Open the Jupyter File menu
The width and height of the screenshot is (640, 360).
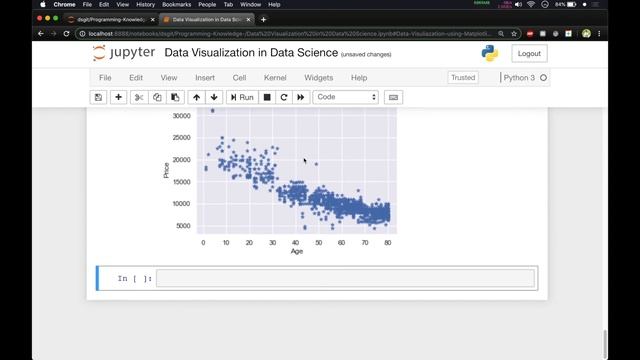point(105,78)
